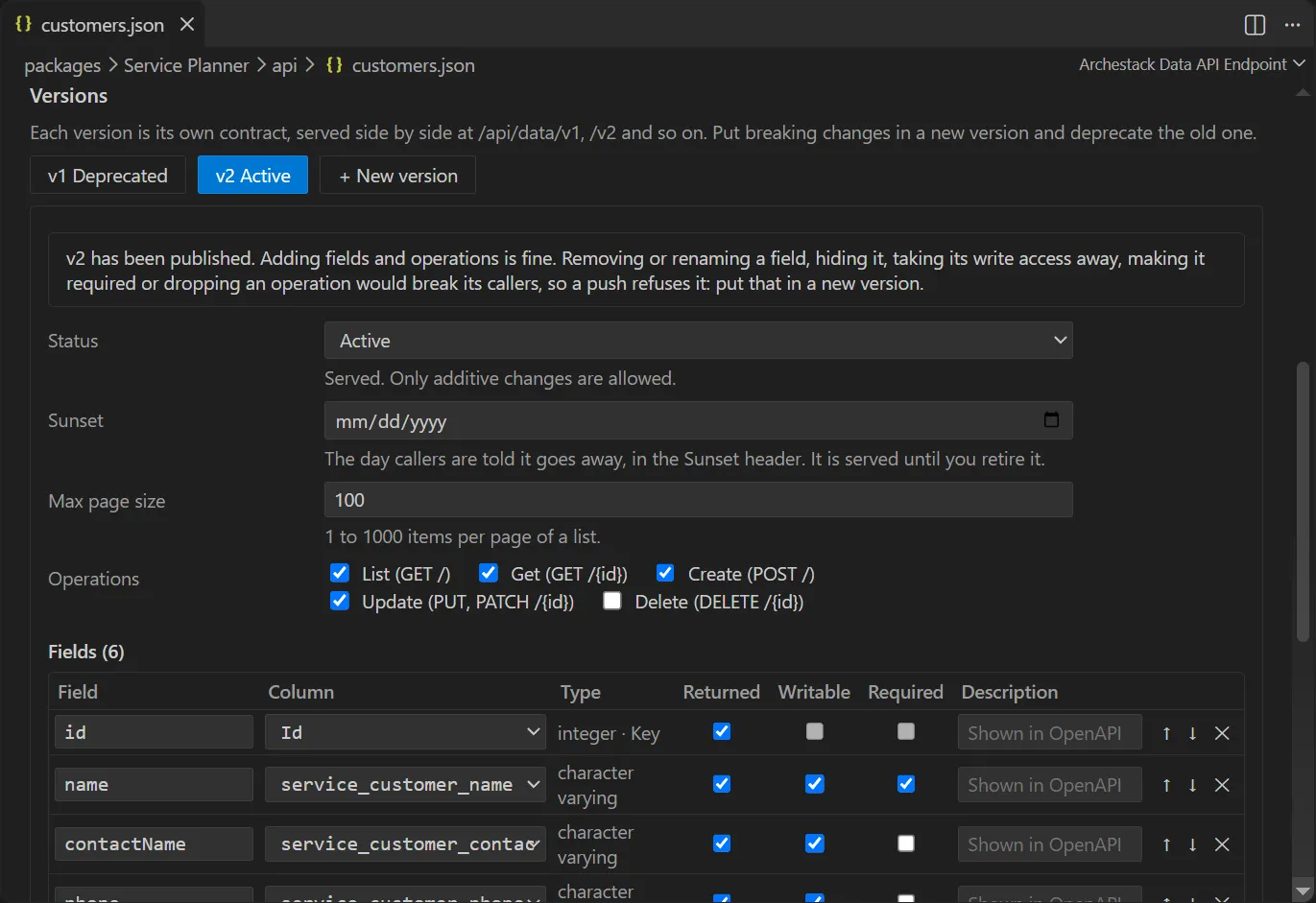
Task: Uncheck the Create (POST /) operation
Action: tap(665, 573)
